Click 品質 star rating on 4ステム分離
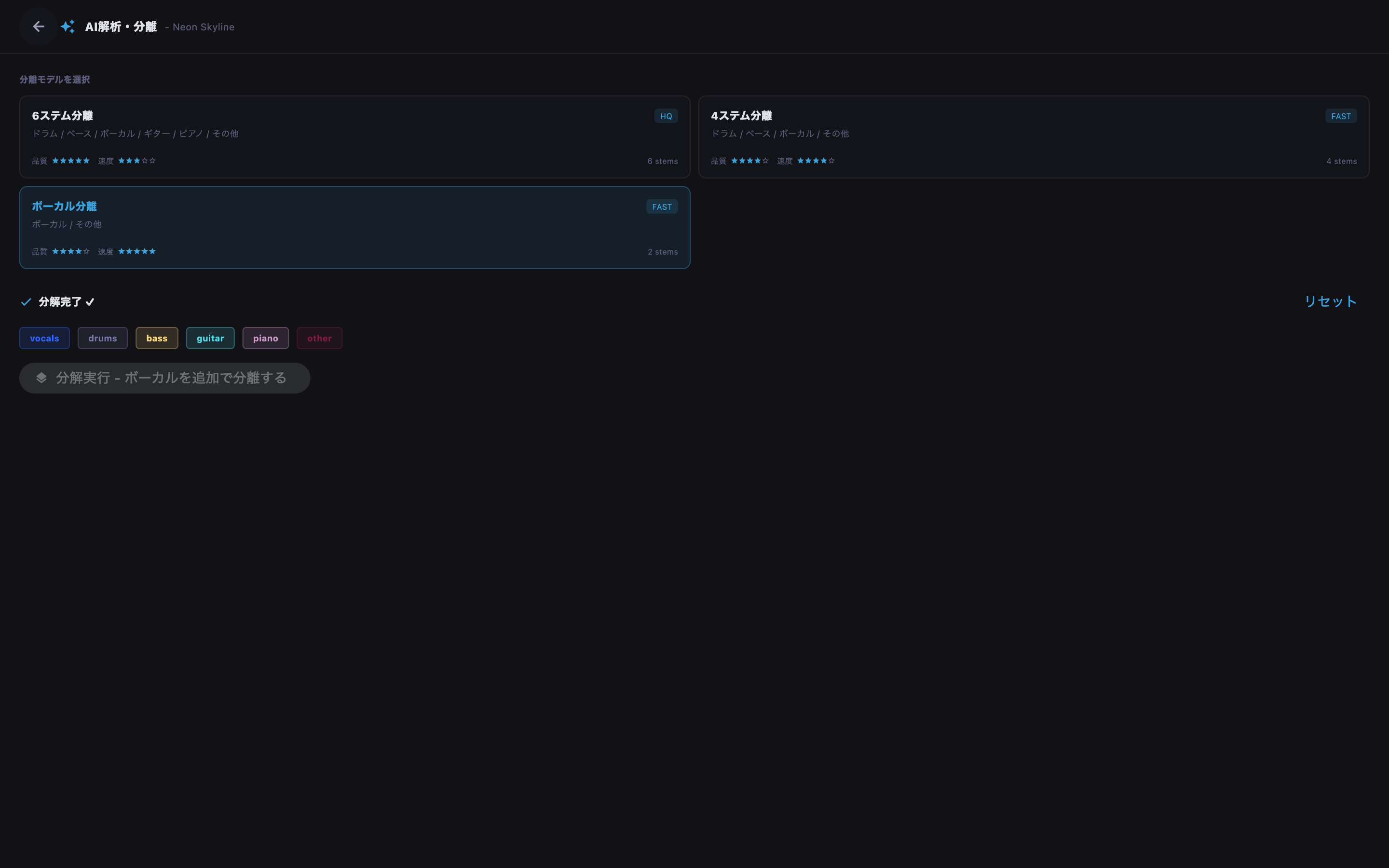Viewport: 1389px width, 868px height. click(749, 161)
